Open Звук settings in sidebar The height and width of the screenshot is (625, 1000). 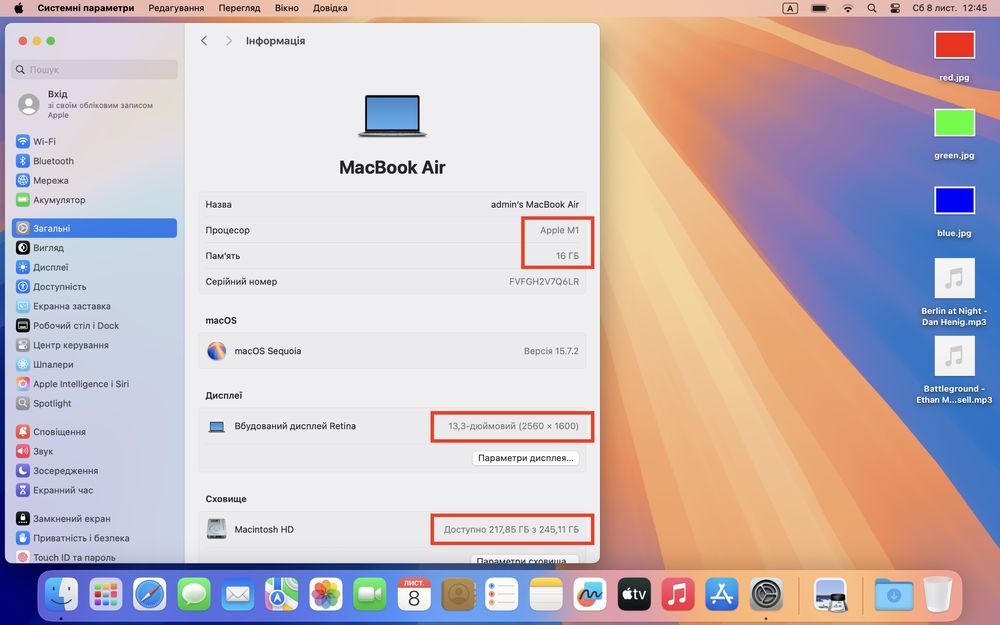[94, 451]
